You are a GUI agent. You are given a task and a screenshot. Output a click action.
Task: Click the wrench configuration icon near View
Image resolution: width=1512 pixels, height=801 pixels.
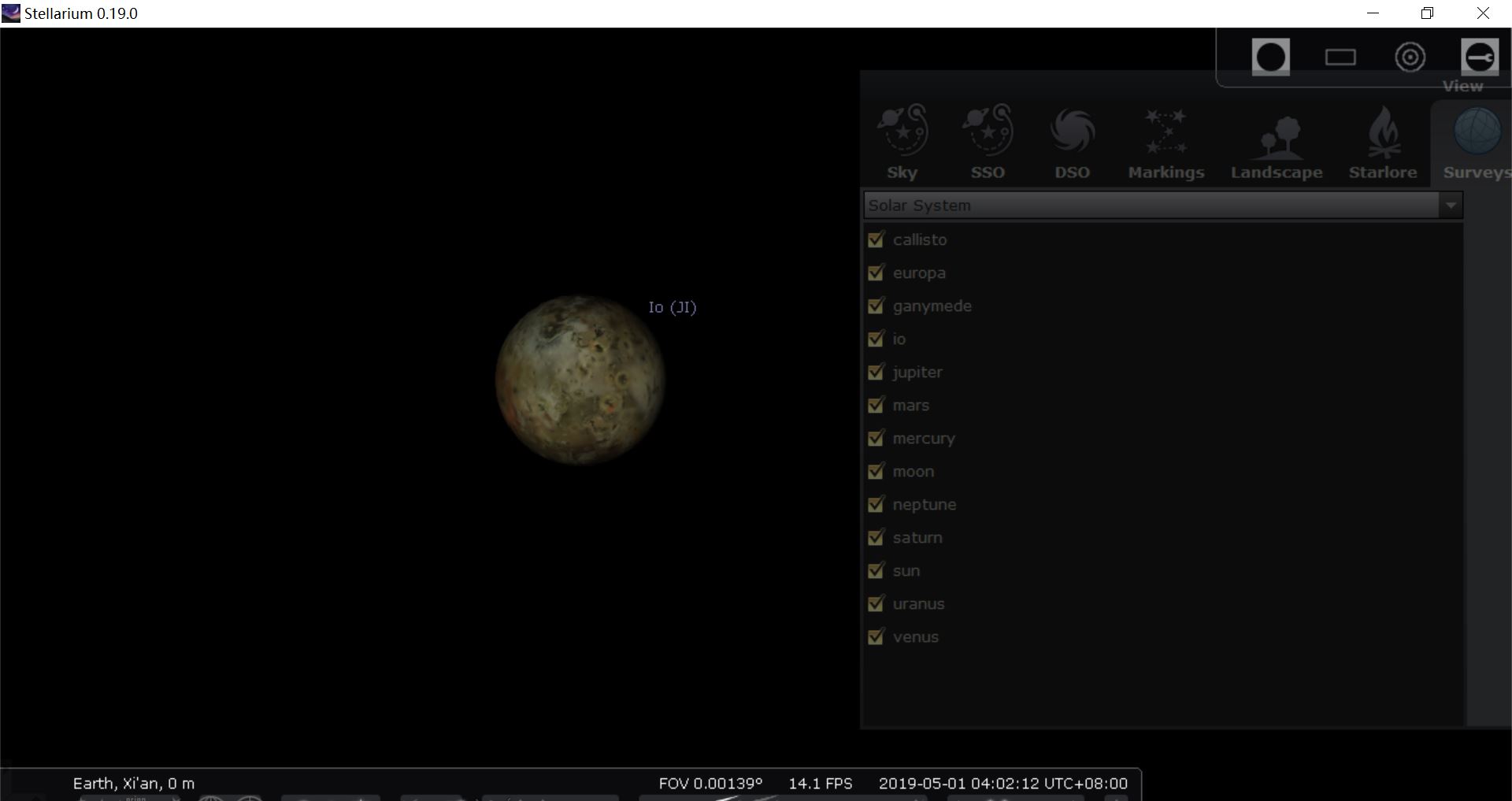[1479, 57]
